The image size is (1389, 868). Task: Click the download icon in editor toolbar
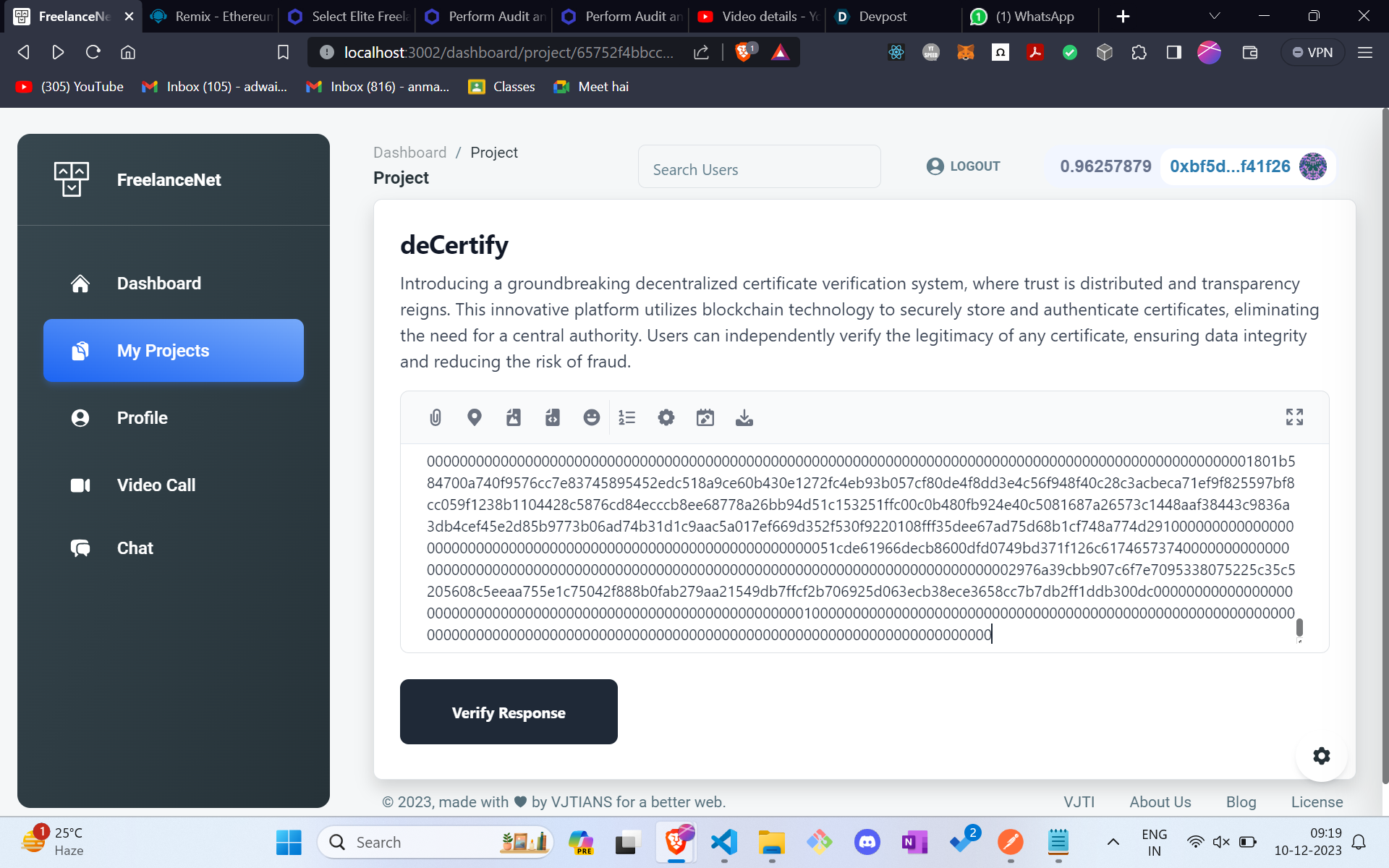tap(744, 417)
